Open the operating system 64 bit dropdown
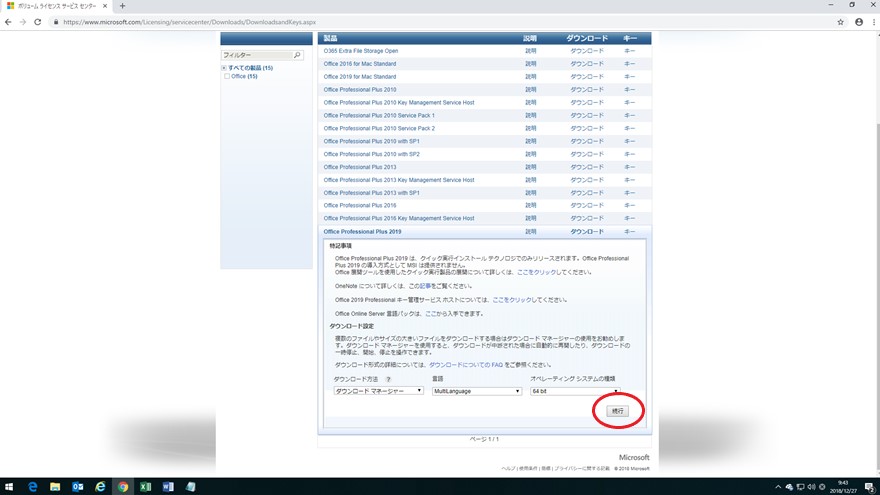 (x=575, y=391)
